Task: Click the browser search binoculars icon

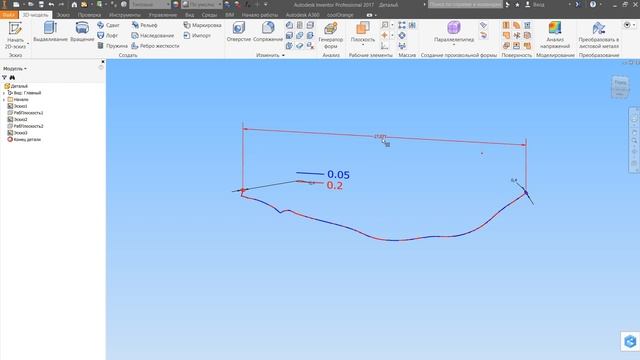Action: [12, 78]
